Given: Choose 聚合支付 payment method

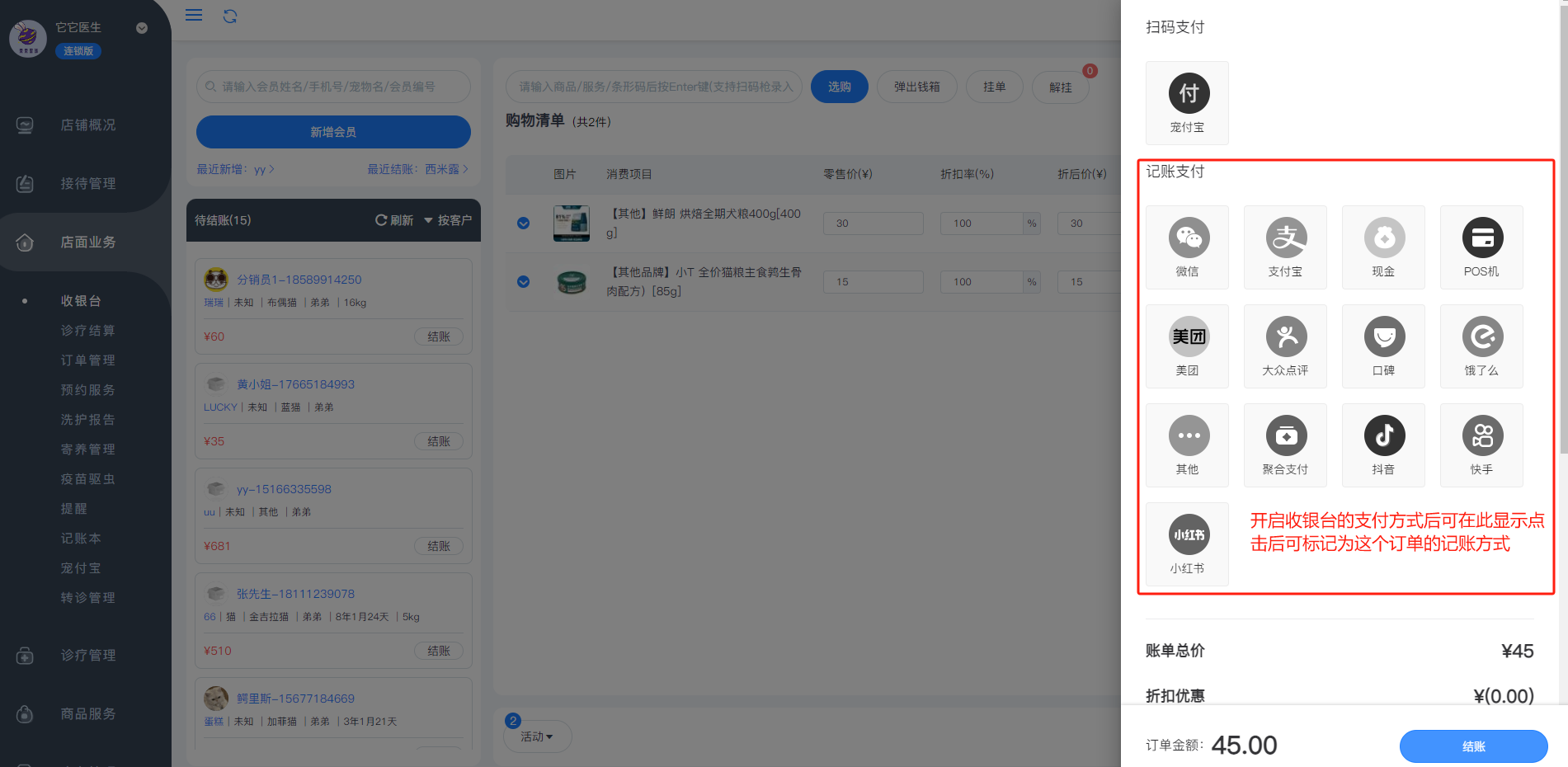Looking at the screenshot, I should point(1285,445).
